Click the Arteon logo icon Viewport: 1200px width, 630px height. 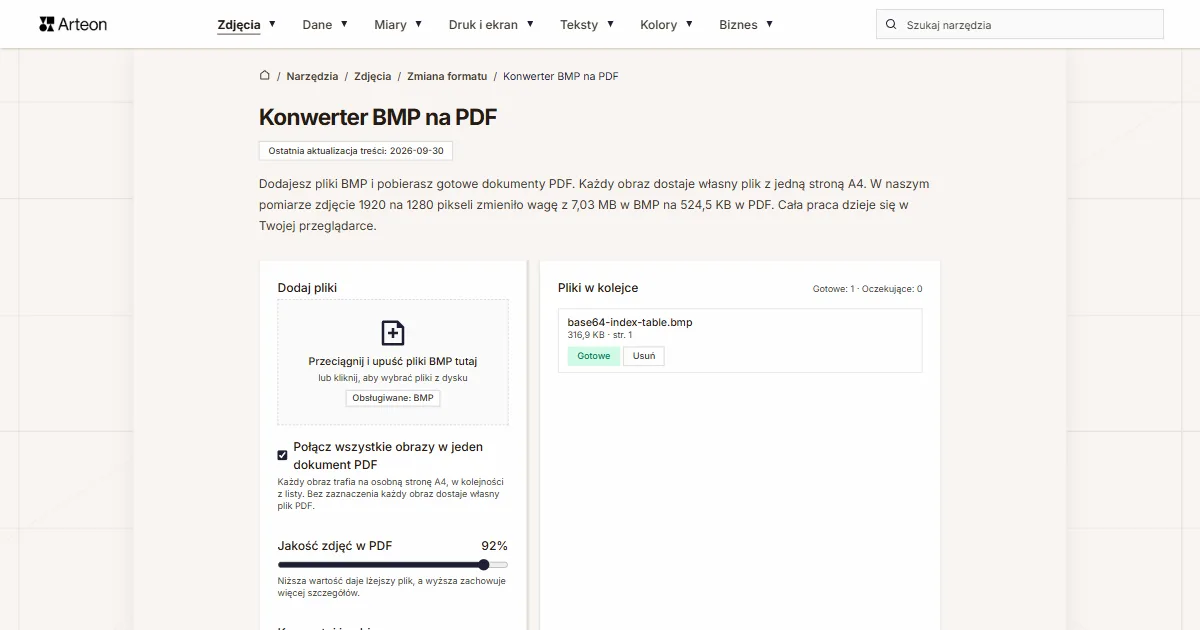[x=46, y=24]
